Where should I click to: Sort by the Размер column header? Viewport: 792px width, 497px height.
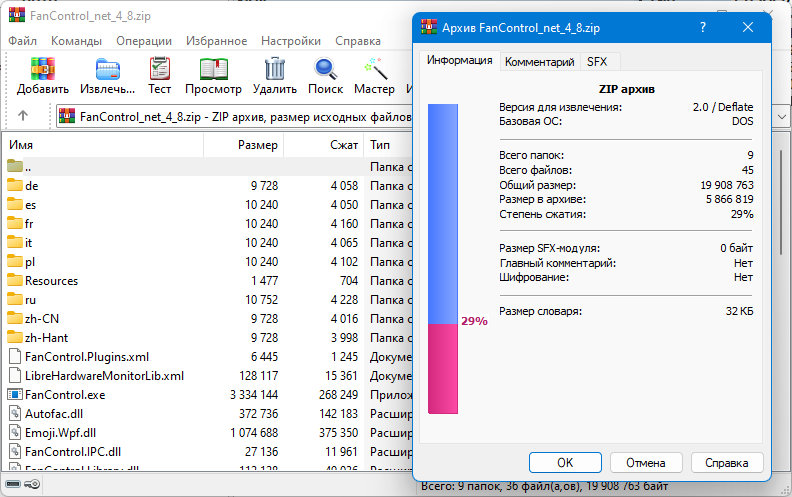click(243, 145)
